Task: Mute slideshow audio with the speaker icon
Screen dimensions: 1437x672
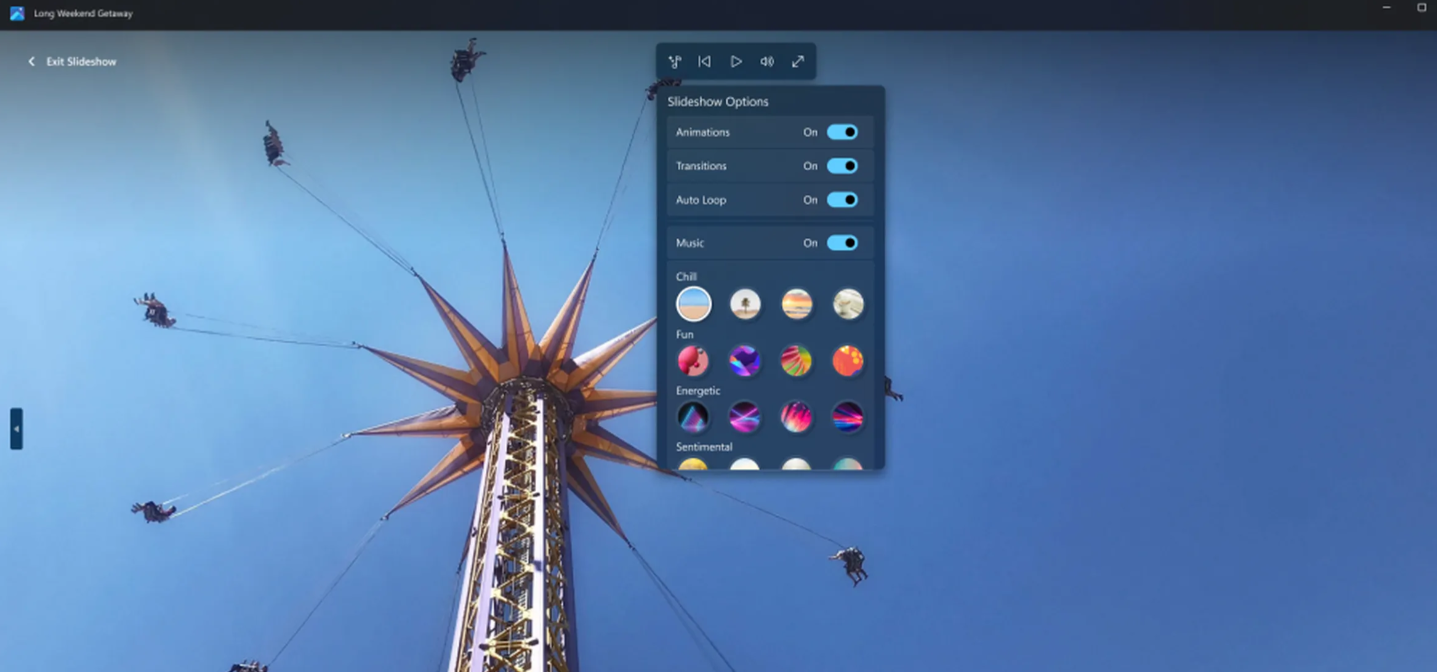Action: pyautogui.click(x=767, y=62)
